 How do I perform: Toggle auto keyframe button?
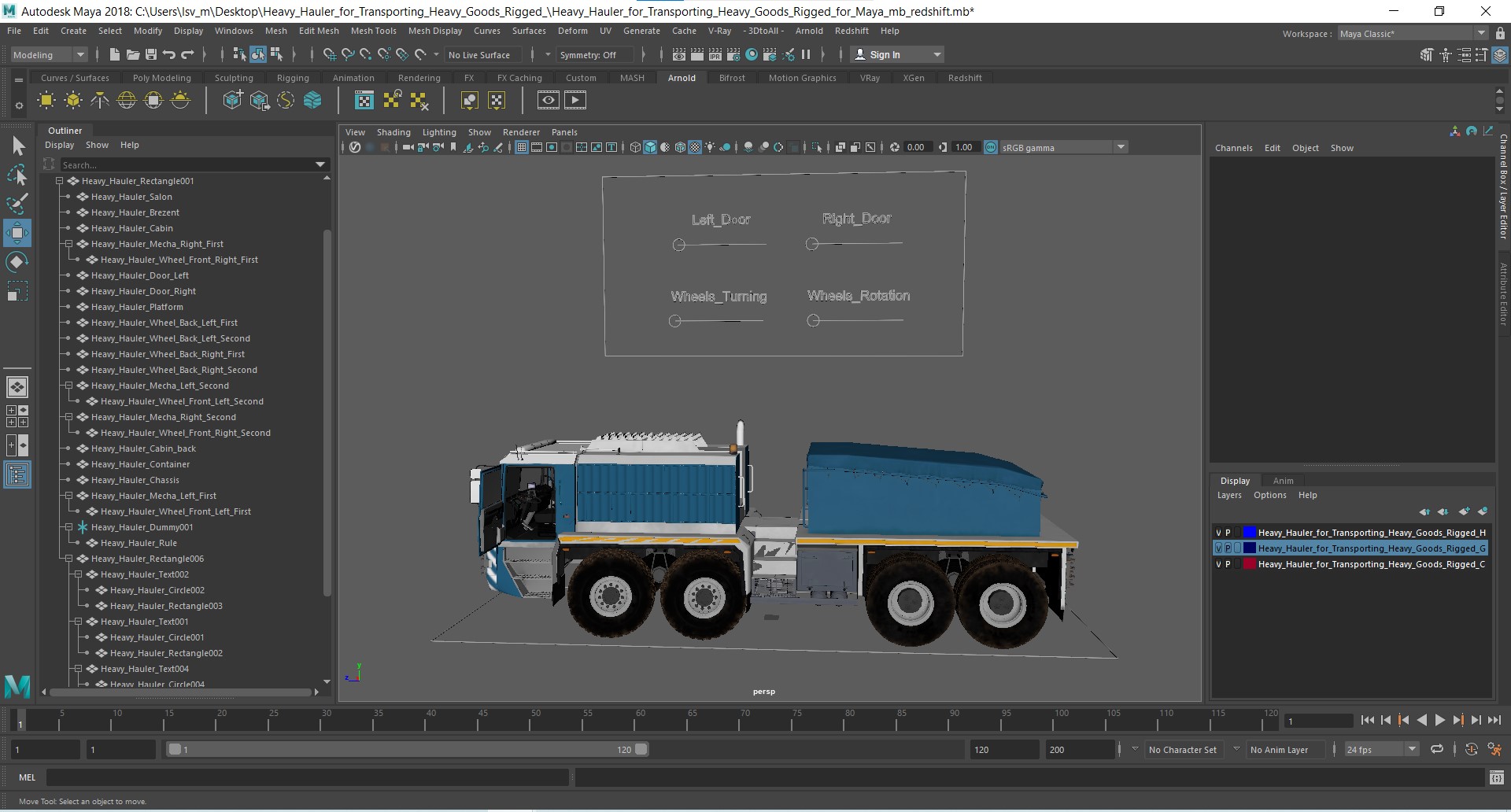[1471, 749]
